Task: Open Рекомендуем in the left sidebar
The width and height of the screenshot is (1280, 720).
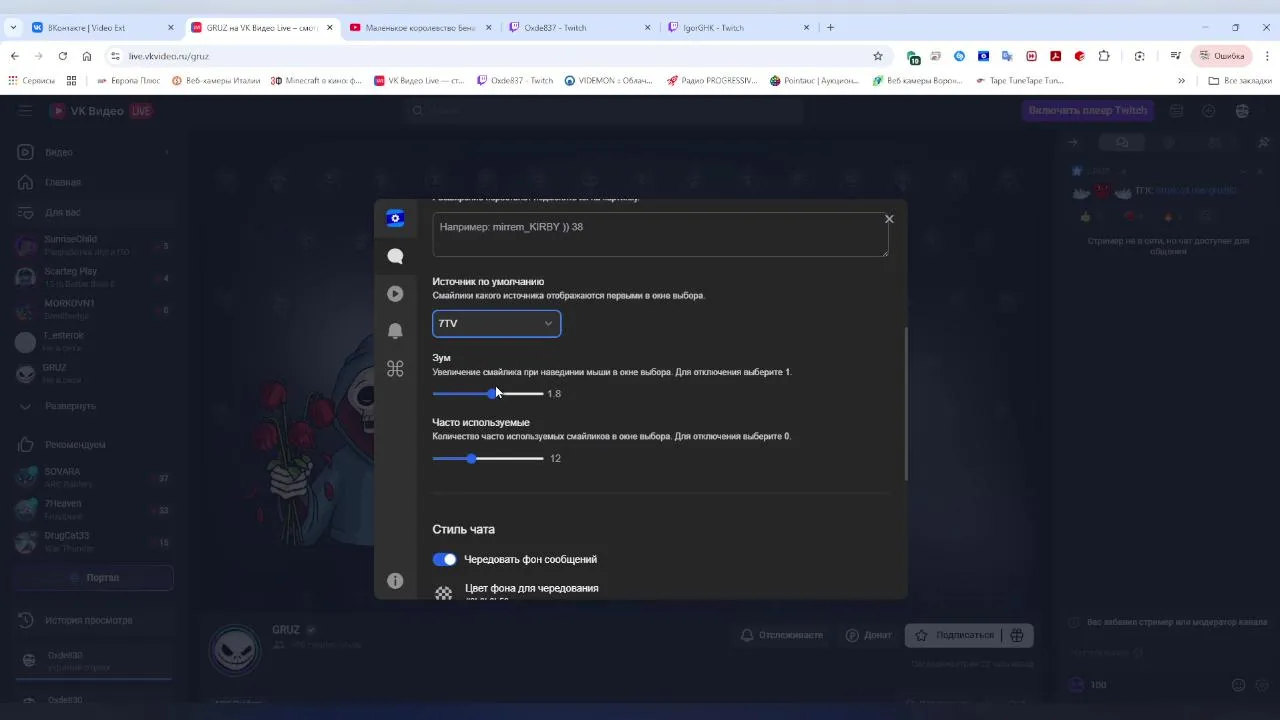Action: pyautogui.click(x=94, y=444)
